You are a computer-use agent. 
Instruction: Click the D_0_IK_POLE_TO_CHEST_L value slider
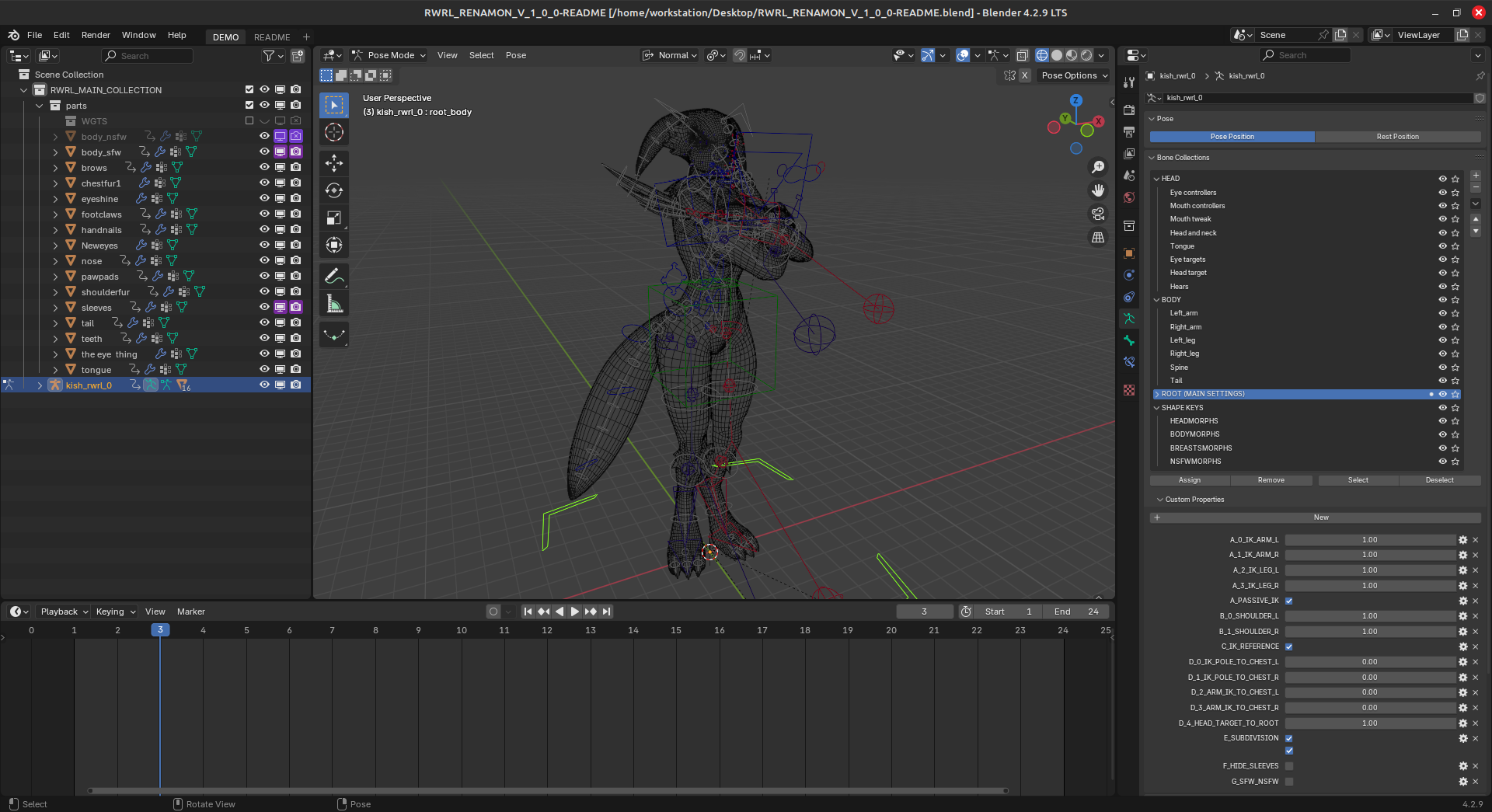click(x=1370, y=662)
